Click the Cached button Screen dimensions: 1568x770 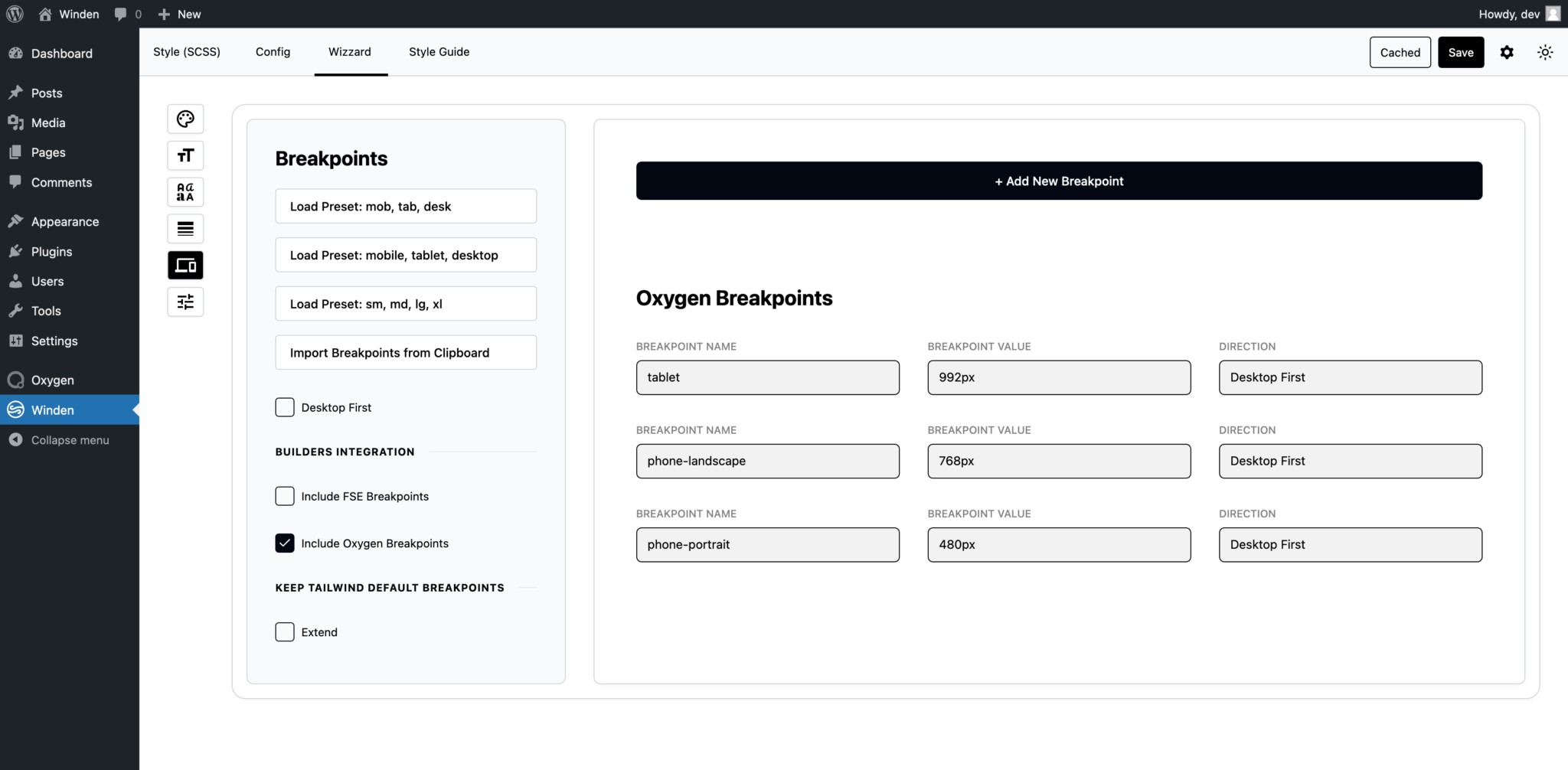pyautogui.click(x=1400, y=52)
